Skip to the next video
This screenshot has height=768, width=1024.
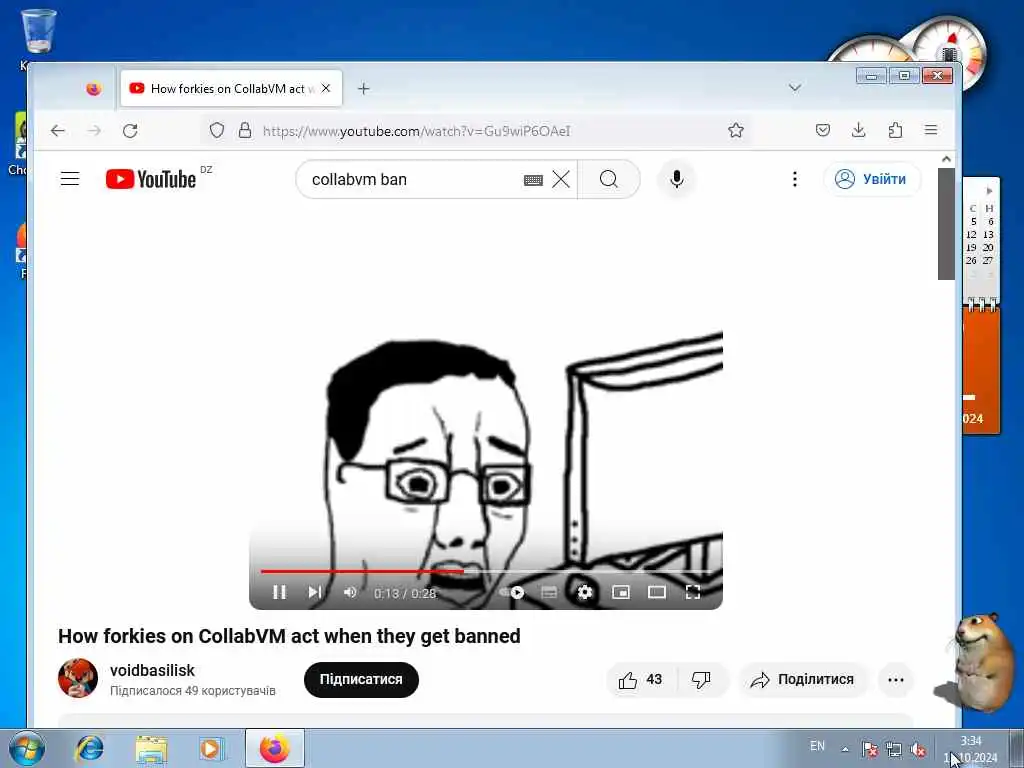point(315,592)
